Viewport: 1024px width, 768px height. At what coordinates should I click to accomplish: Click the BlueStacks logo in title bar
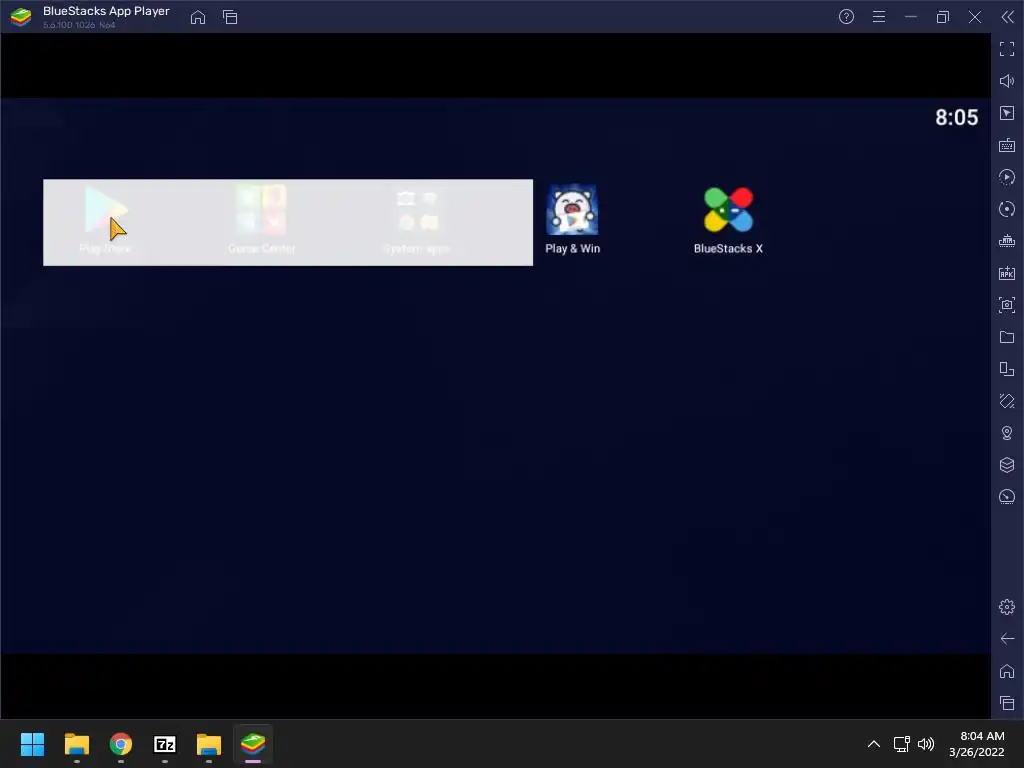(20, 17)
